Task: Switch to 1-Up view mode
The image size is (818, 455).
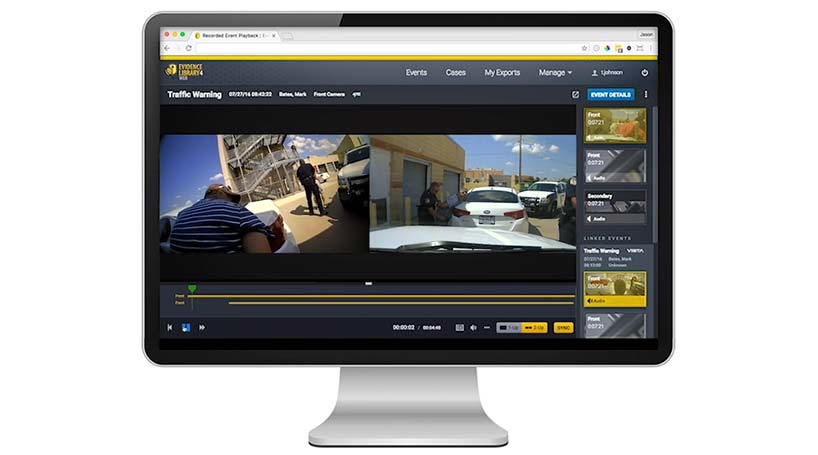Action: (x=509, y=327)
